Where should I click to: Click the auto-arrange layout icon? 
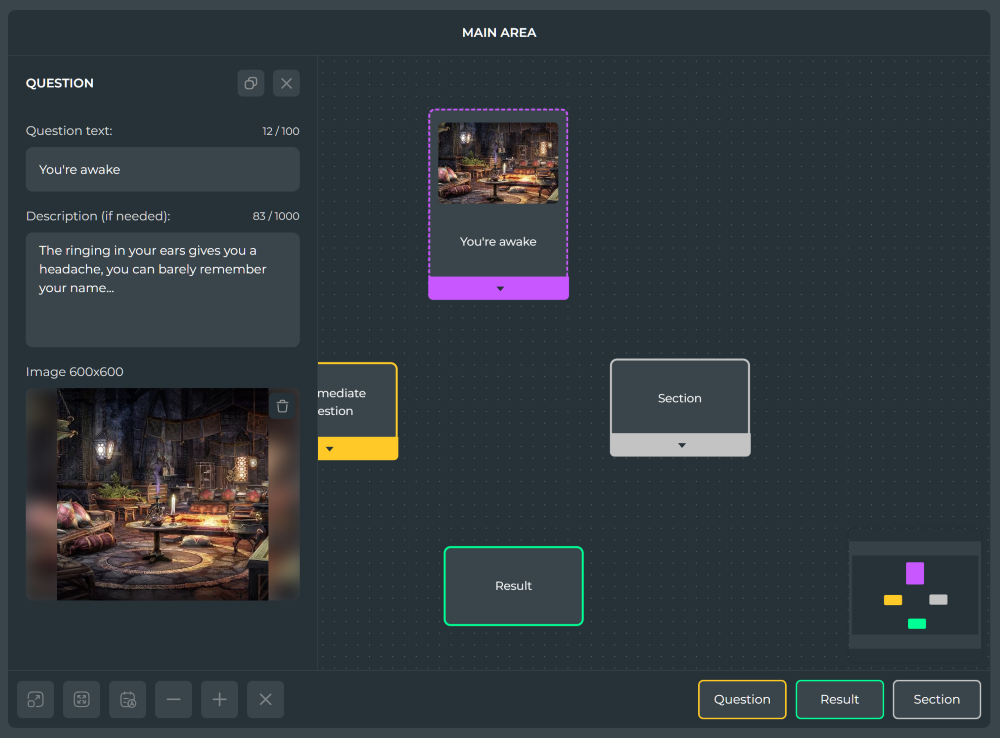(x=128, y=700)
